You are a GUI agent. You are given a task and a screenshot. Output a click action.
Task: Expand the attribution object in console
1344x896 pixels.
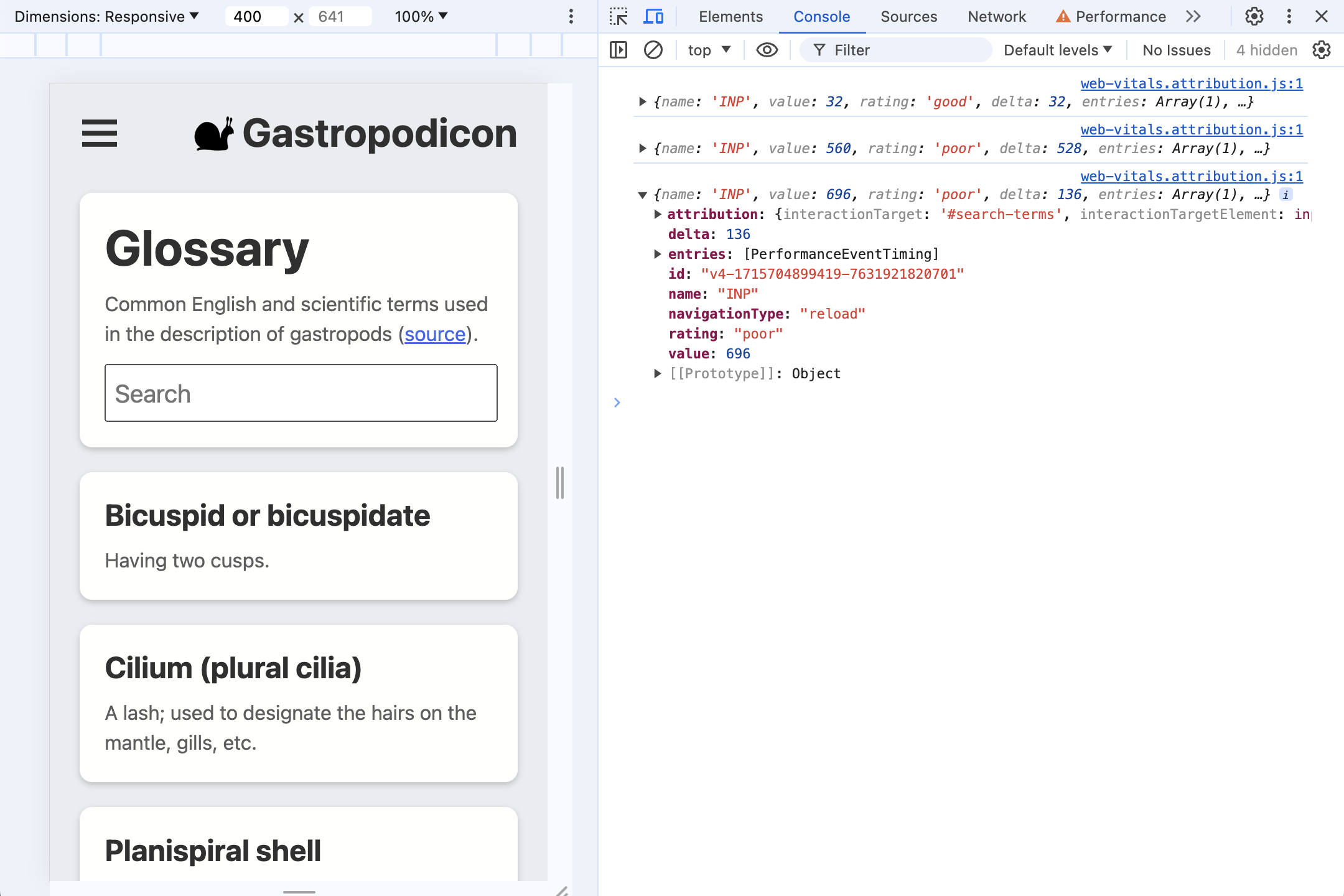point(658,214)
